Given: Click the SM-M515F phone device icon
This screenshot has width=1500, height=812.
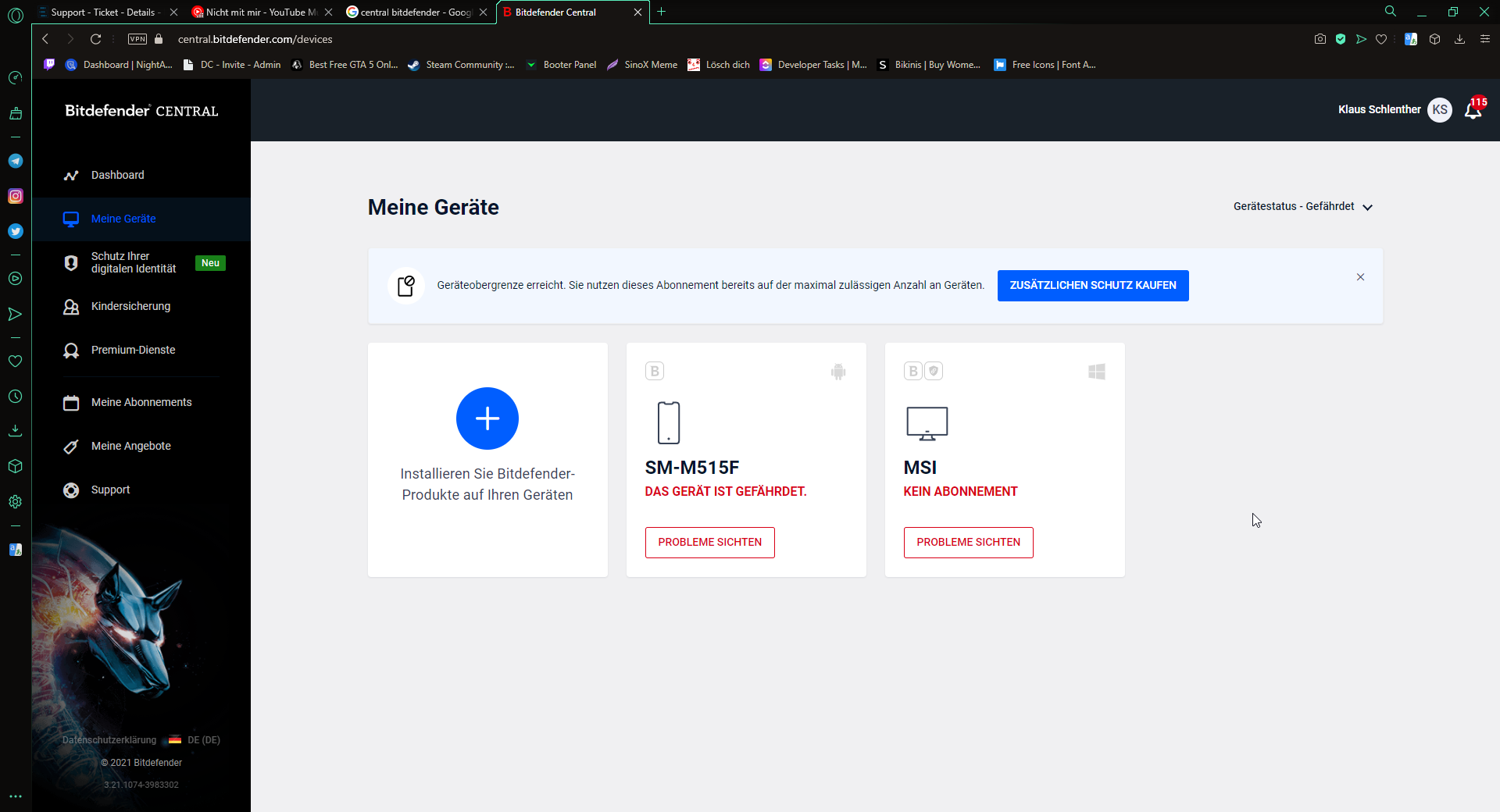Looking at the screenshot, I should pos(668,422).
